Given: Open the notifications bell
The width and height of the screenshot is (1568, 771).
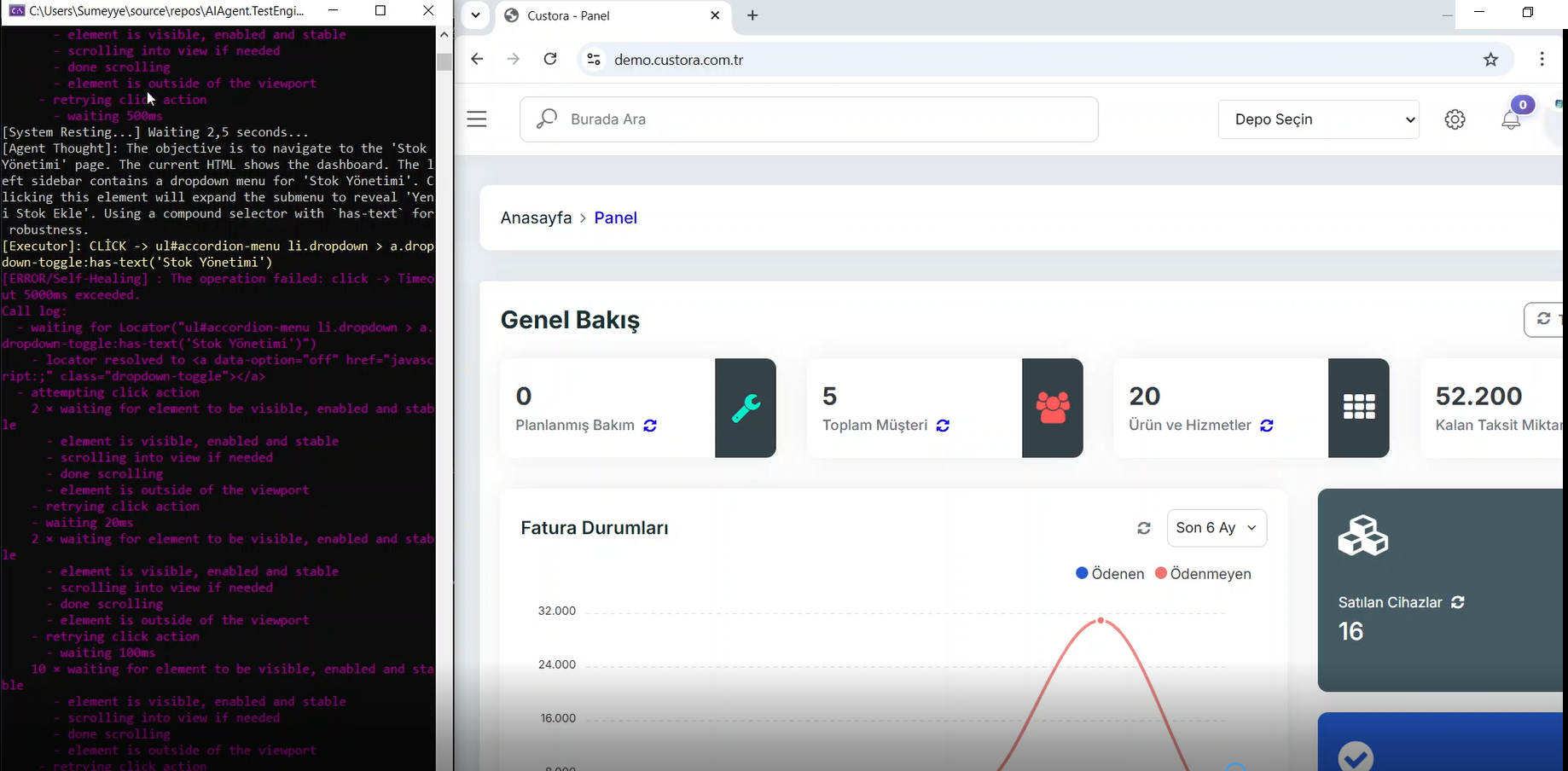Looking at the screenshot, I should pos(1511,120).
